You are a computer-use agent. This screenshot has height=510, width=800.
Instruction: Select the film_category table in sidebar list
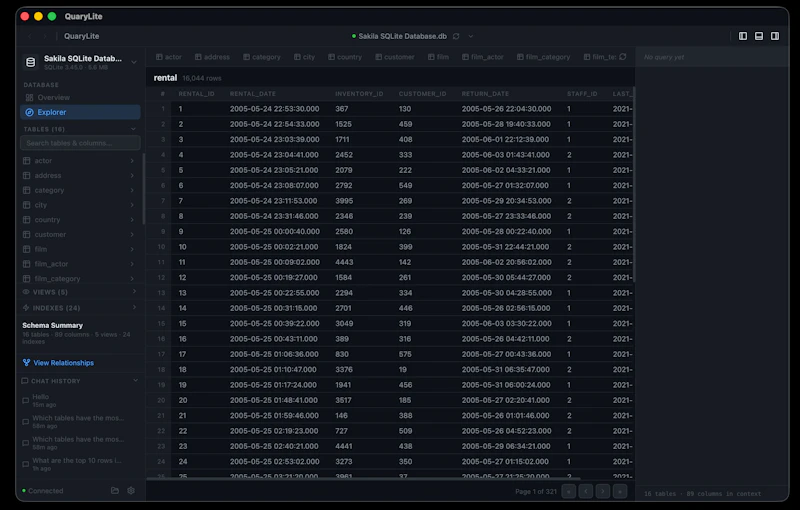[x=79, y=279]
